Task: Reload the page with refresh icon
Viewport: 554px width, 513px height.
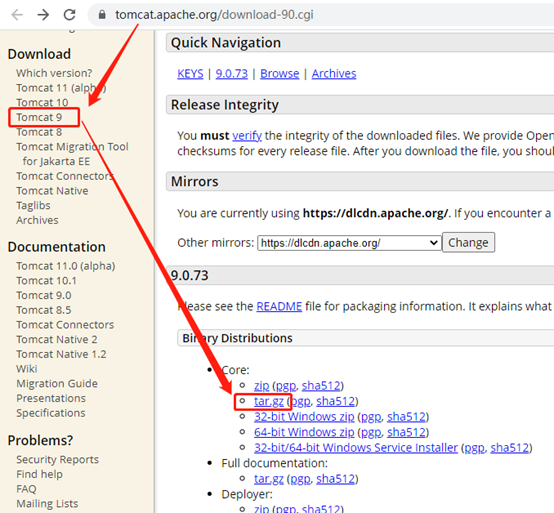Action: point(69,14)
